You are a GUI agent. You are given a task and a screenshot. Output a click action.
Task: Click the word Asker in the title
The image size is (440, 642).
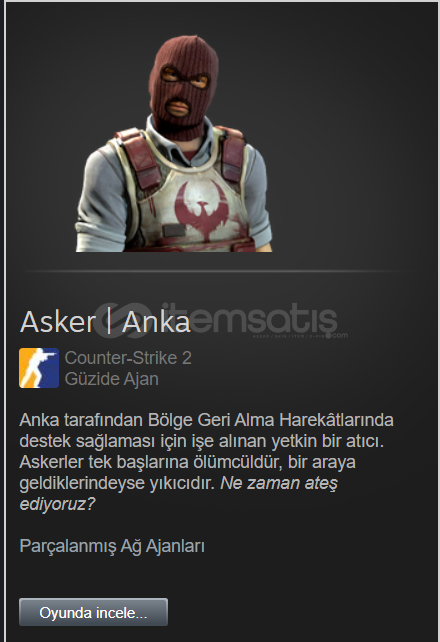(x=58, y=322)
